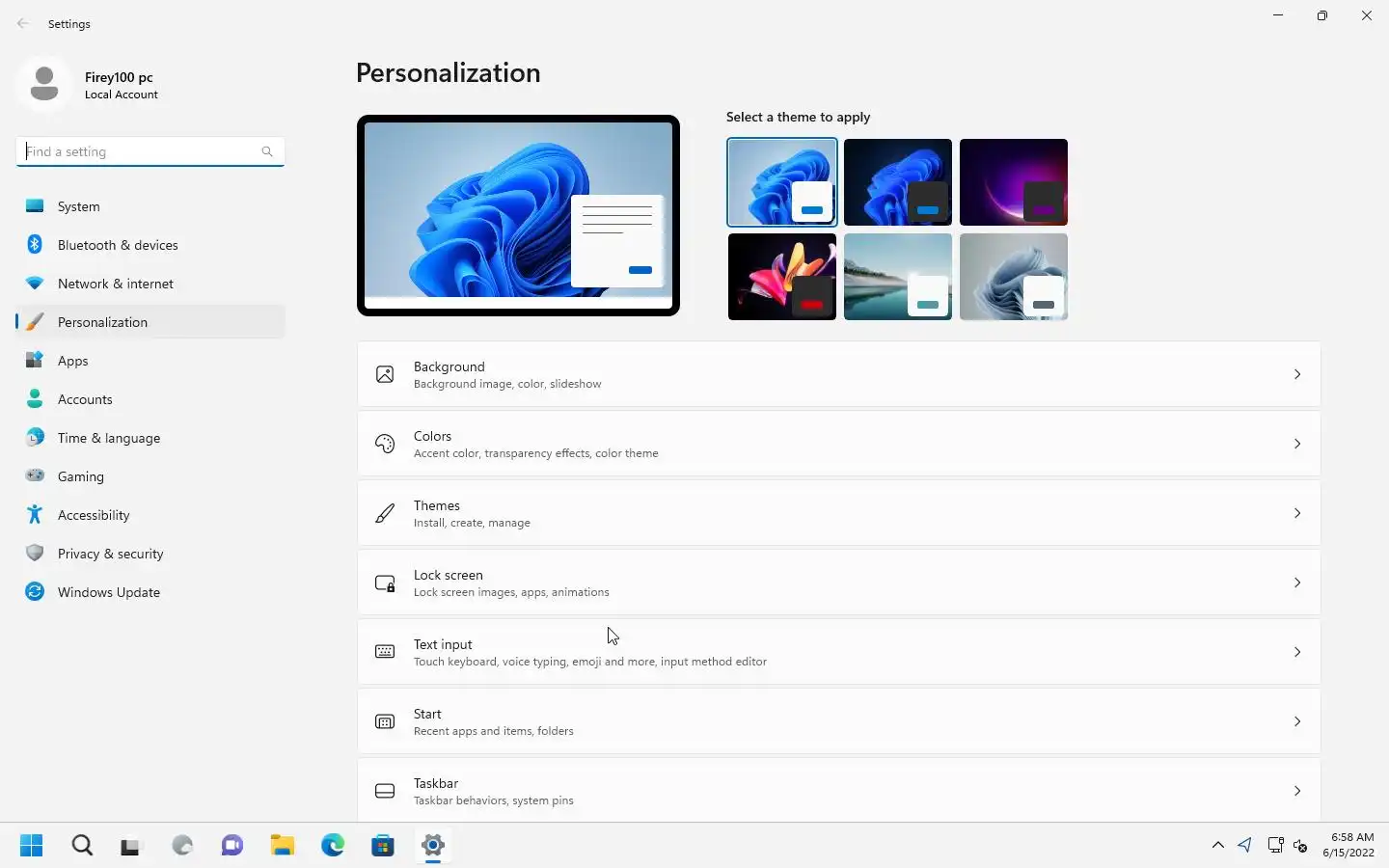Expand the Colors settings chevron
Image resolution: width=1389 pixels, height=868 pixels.
click(1297, 444)
